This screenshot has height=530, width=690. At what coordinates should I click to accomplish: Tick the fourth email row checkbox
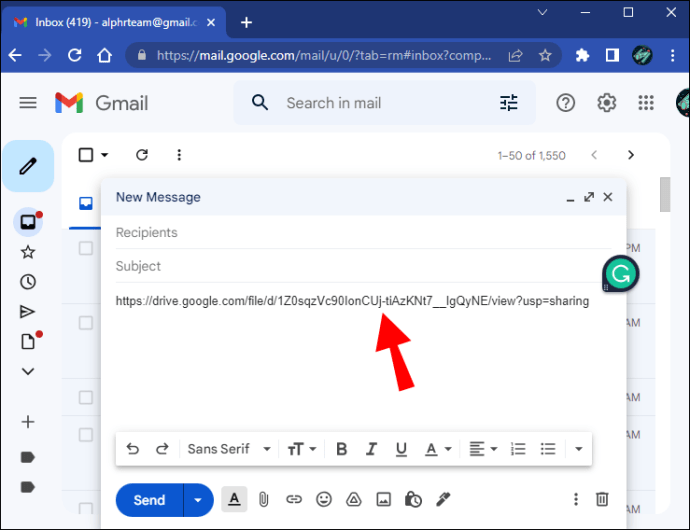coord(86,435)
